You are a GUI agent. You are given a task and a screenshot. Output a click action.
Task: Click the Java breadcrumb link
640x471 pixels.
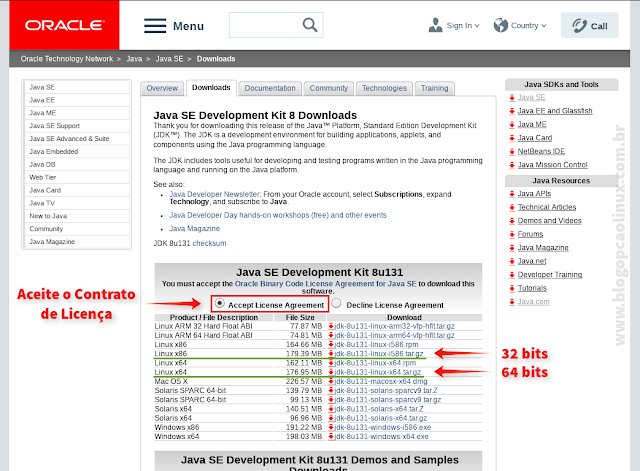[134, 59]
